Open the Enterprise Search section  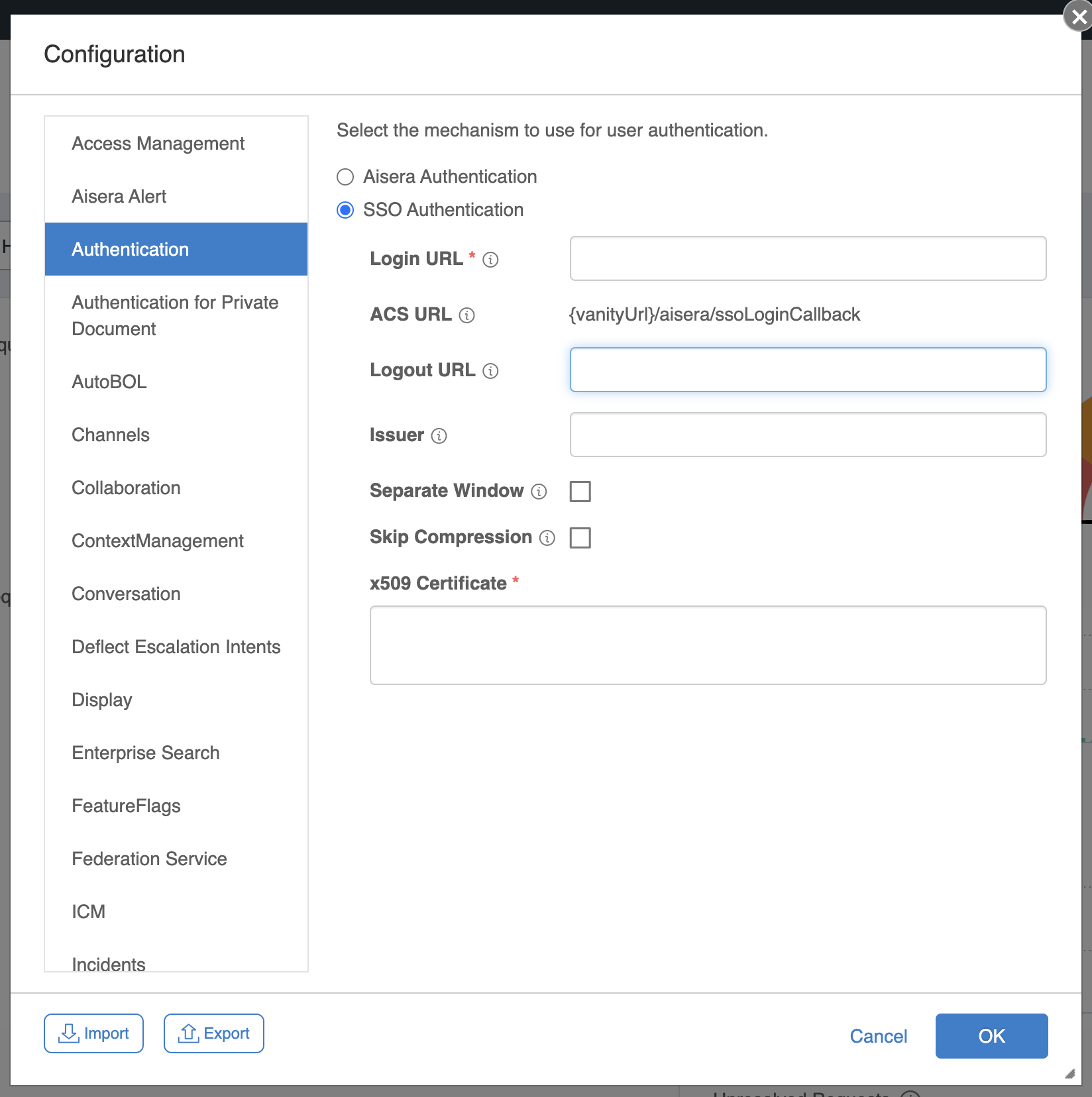click(x=146, y=753)
